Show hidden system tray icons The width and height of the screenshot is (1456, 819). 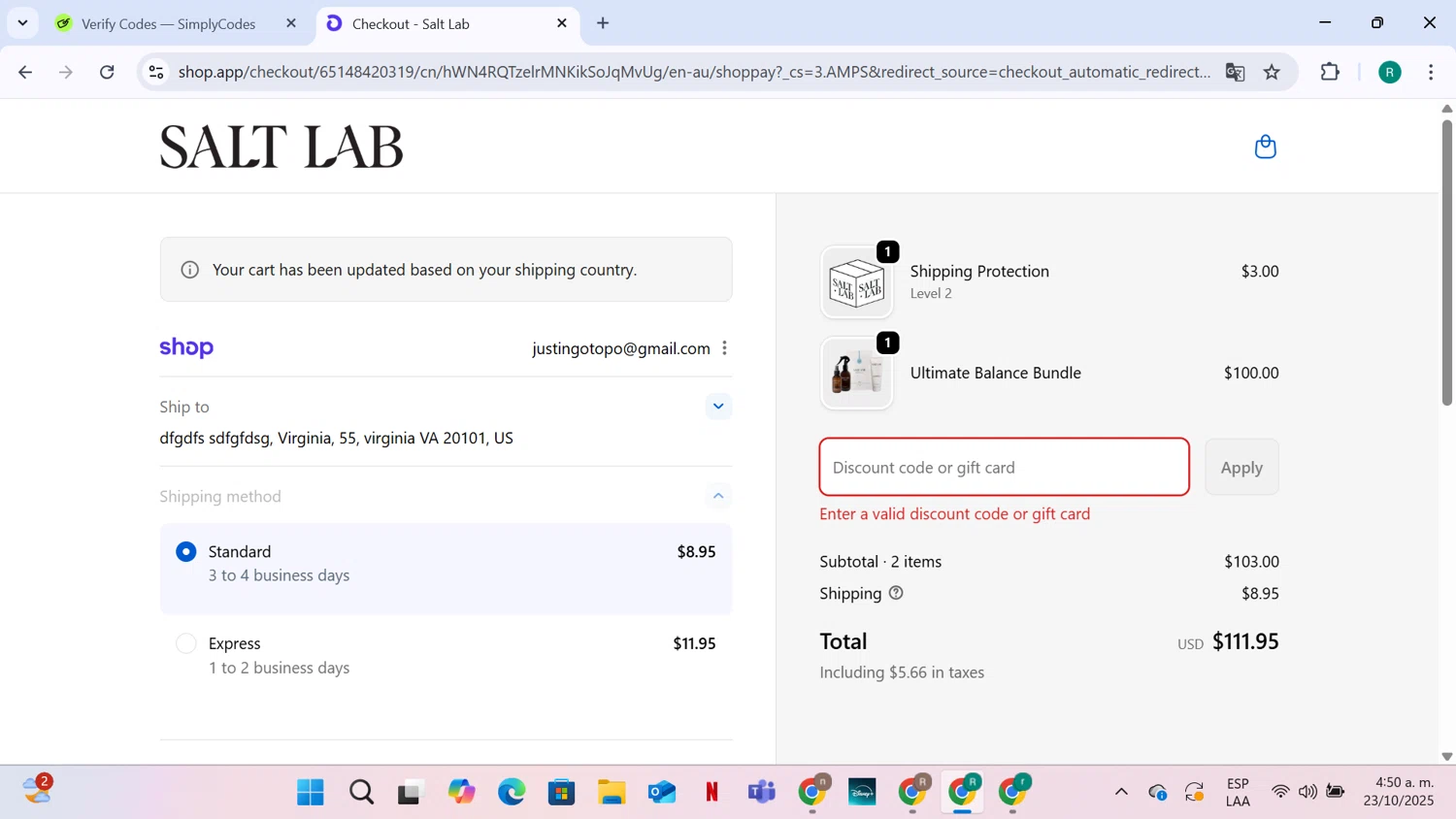(x=1121, y=792)
